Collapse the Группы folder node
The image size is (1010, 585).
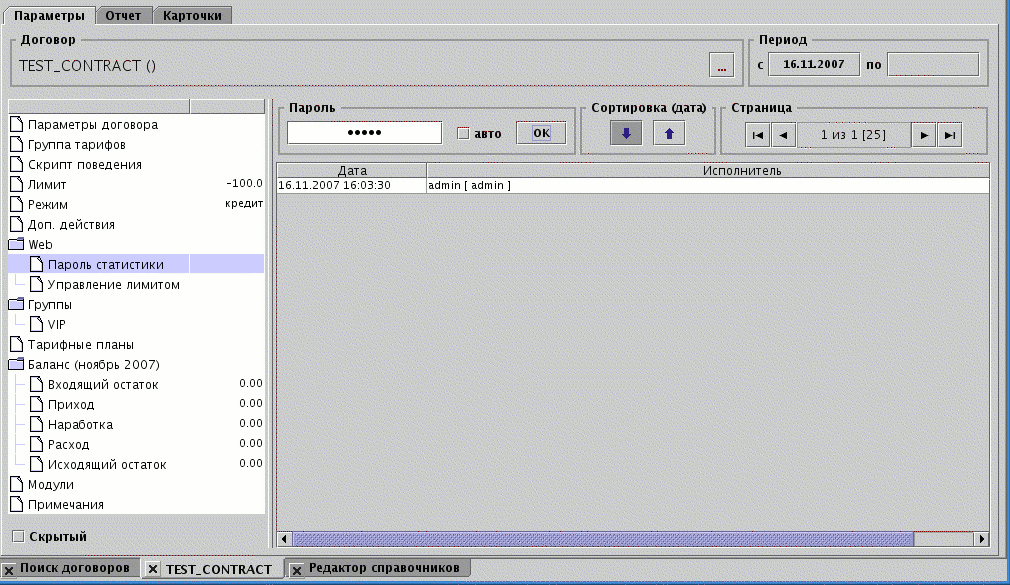pos(16,304)
